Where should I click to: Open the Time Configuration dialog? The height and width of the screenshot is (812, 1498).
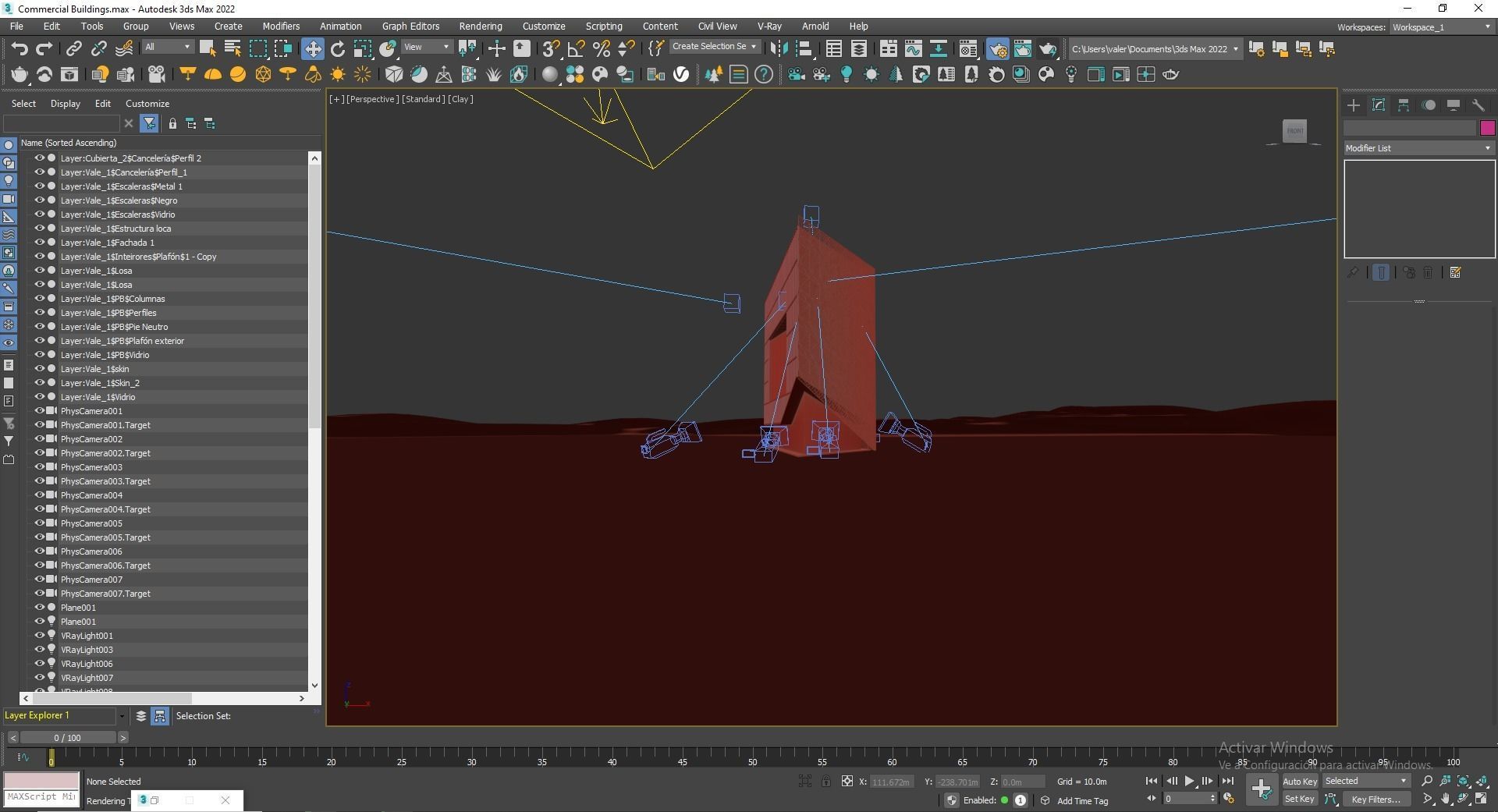[1229, 798]
